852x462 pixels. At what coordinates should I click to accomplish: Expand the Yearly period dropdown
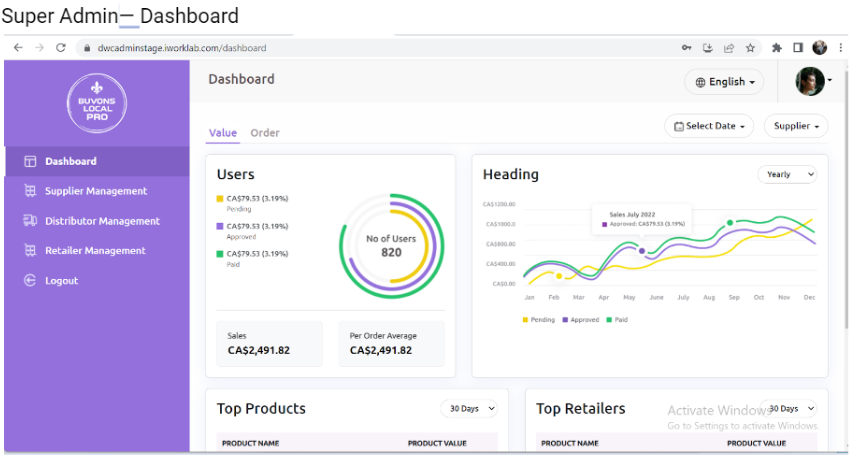pos(787,174)
